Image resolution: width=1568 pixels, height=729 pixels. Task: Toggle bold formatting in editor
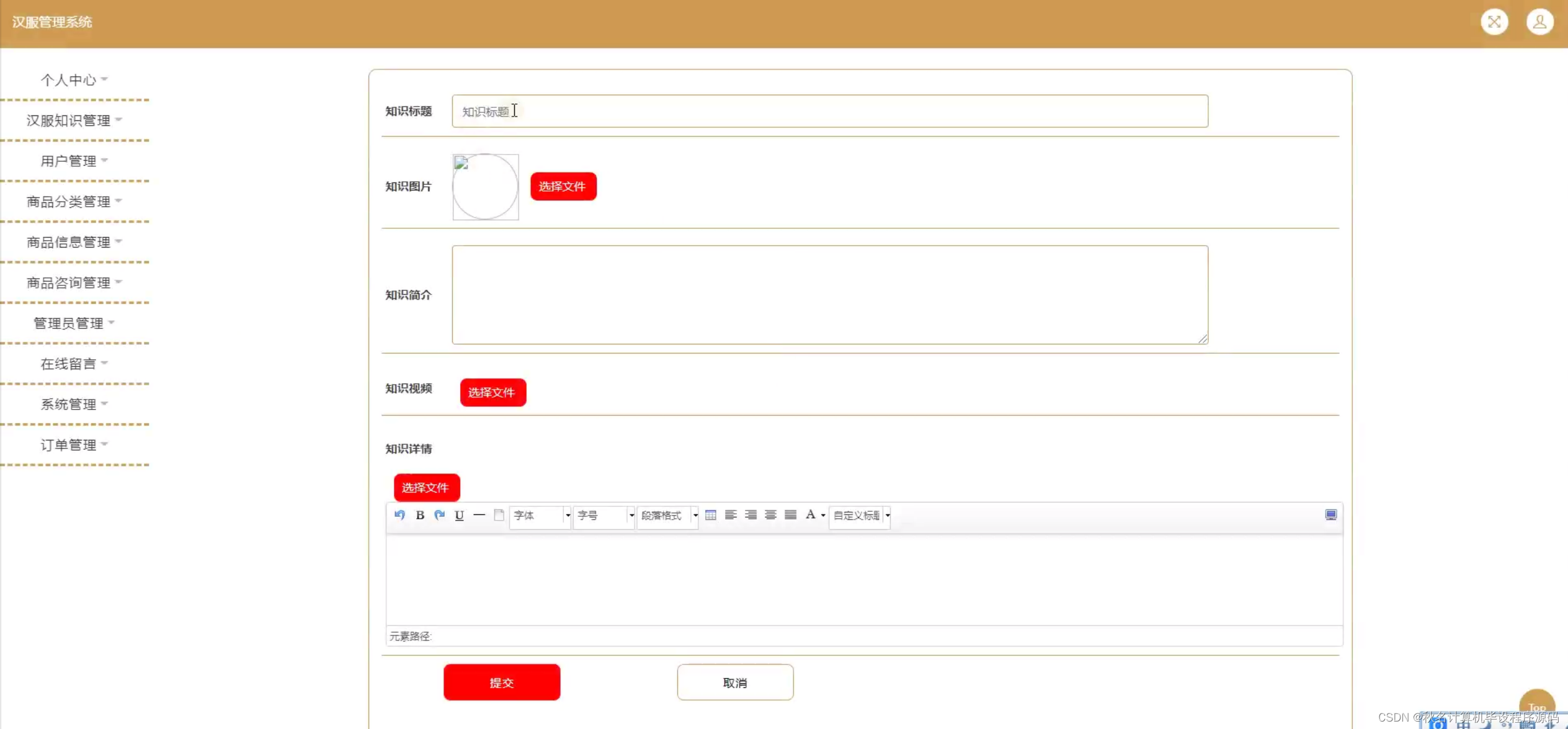coord(420,515)
